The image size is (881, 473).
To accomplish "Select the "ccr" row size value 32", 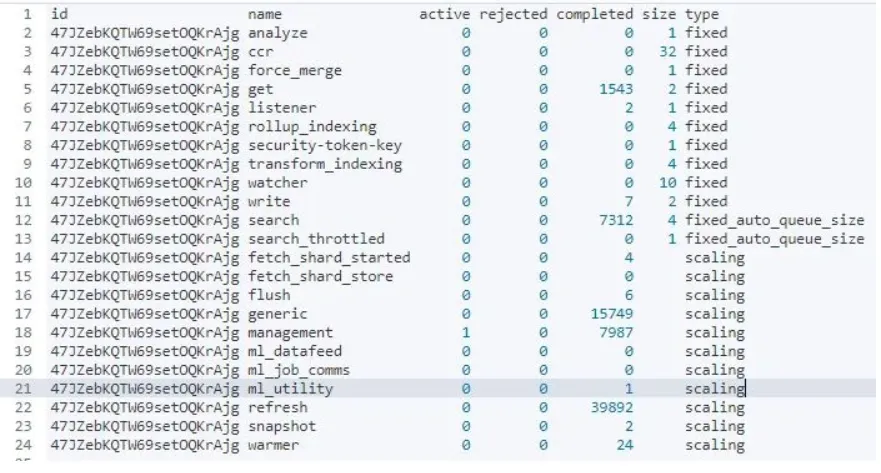I will pos(667,52).
